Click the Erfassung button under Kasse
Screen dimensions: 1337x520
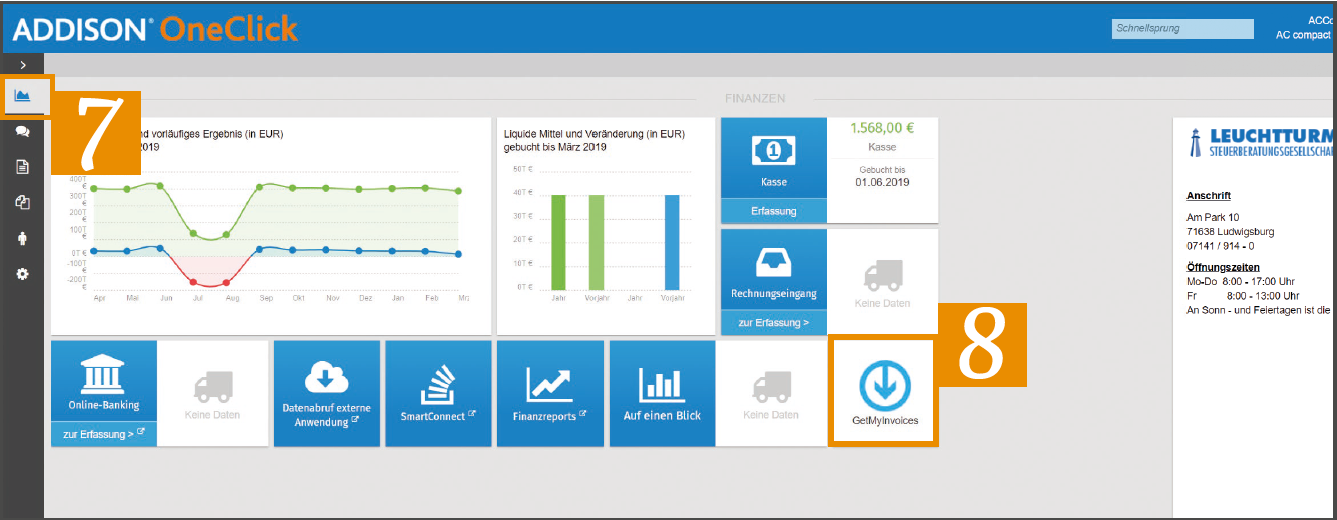click(x=774, y=211)
